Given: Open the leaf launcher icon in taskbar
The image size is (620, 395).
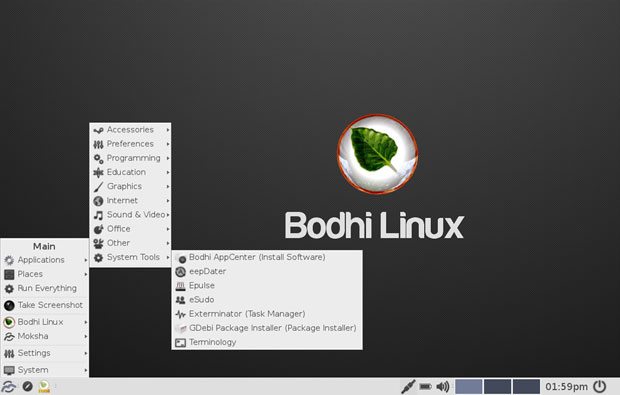Looking at the screenshot, I should point(44,386).
